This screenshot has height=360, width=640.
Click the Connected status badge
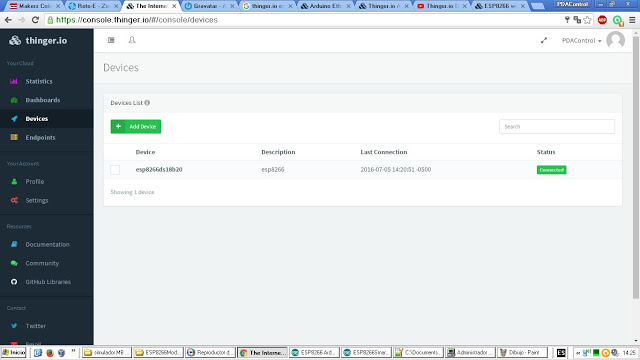pos(551,170)
